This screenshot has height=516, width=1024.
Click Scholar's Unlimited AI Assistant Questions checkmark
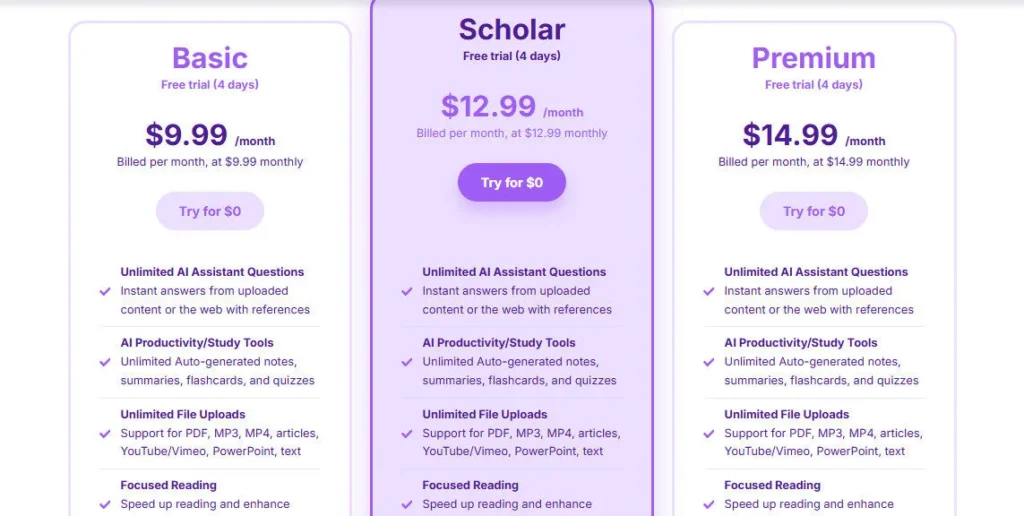[x=407, y=291]
